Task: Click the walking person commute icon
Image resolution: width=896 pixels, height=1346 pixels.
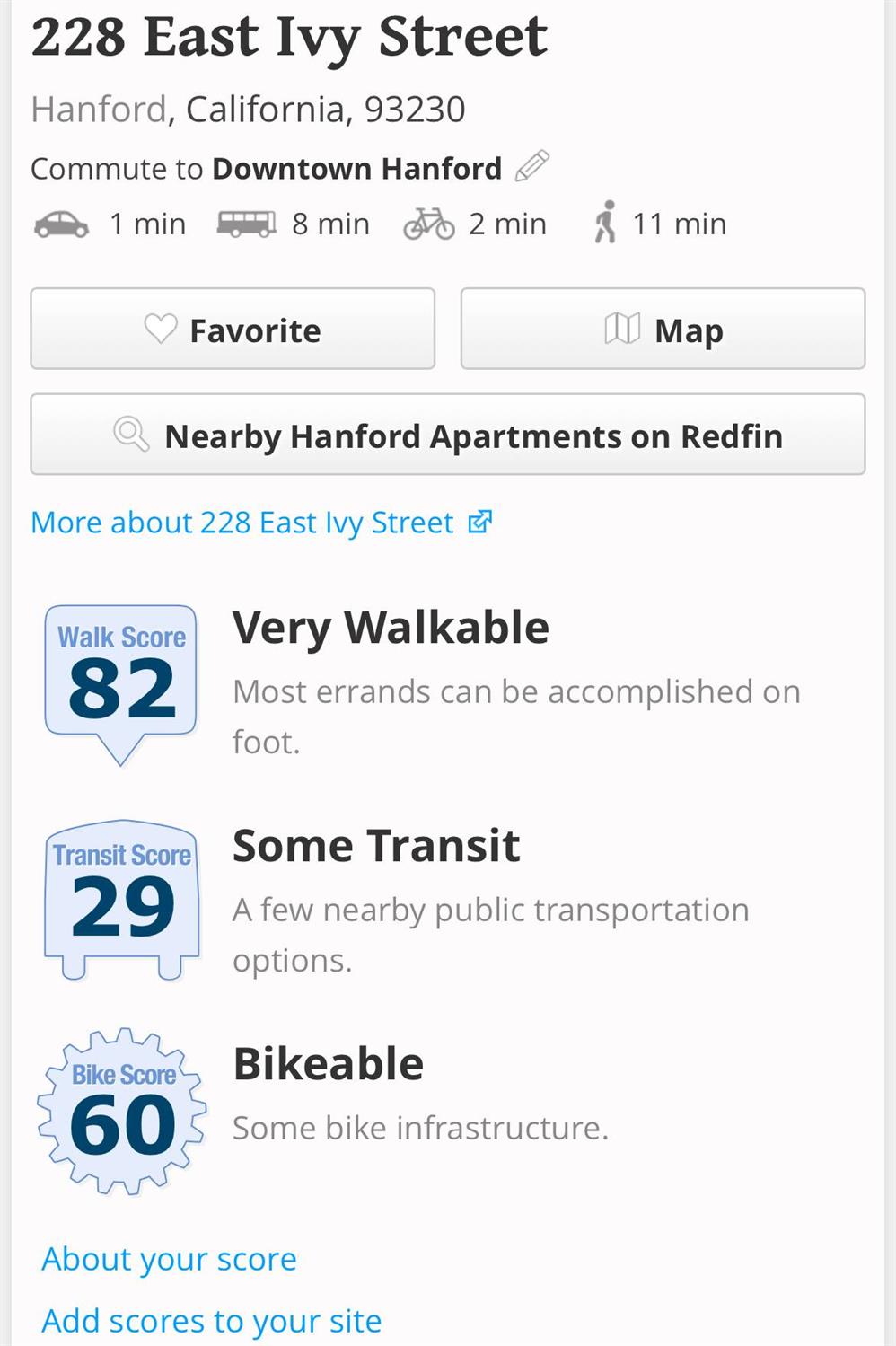Action: pyautogui.click(x=606, y=223)
